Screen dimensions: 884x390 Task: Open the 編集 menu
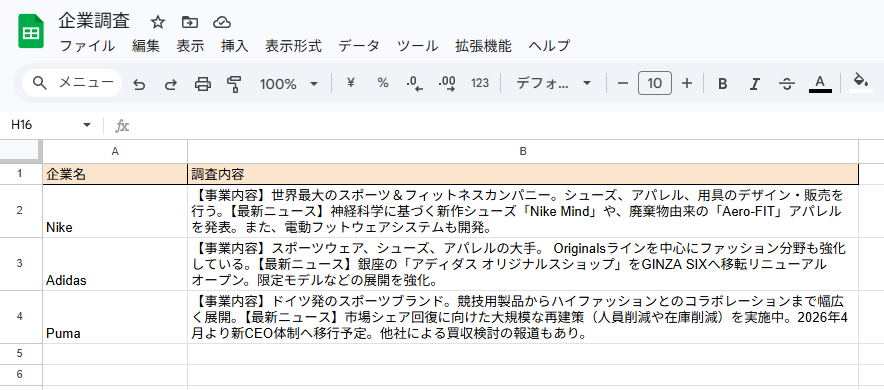click(x=146, y=46)
